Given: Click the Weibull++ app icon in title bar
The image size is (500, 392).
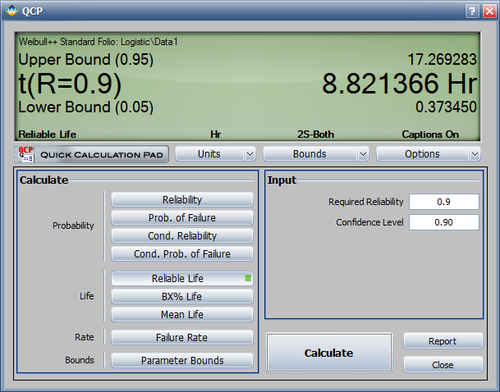Looking at the screenshot, I should coord(12,11).
